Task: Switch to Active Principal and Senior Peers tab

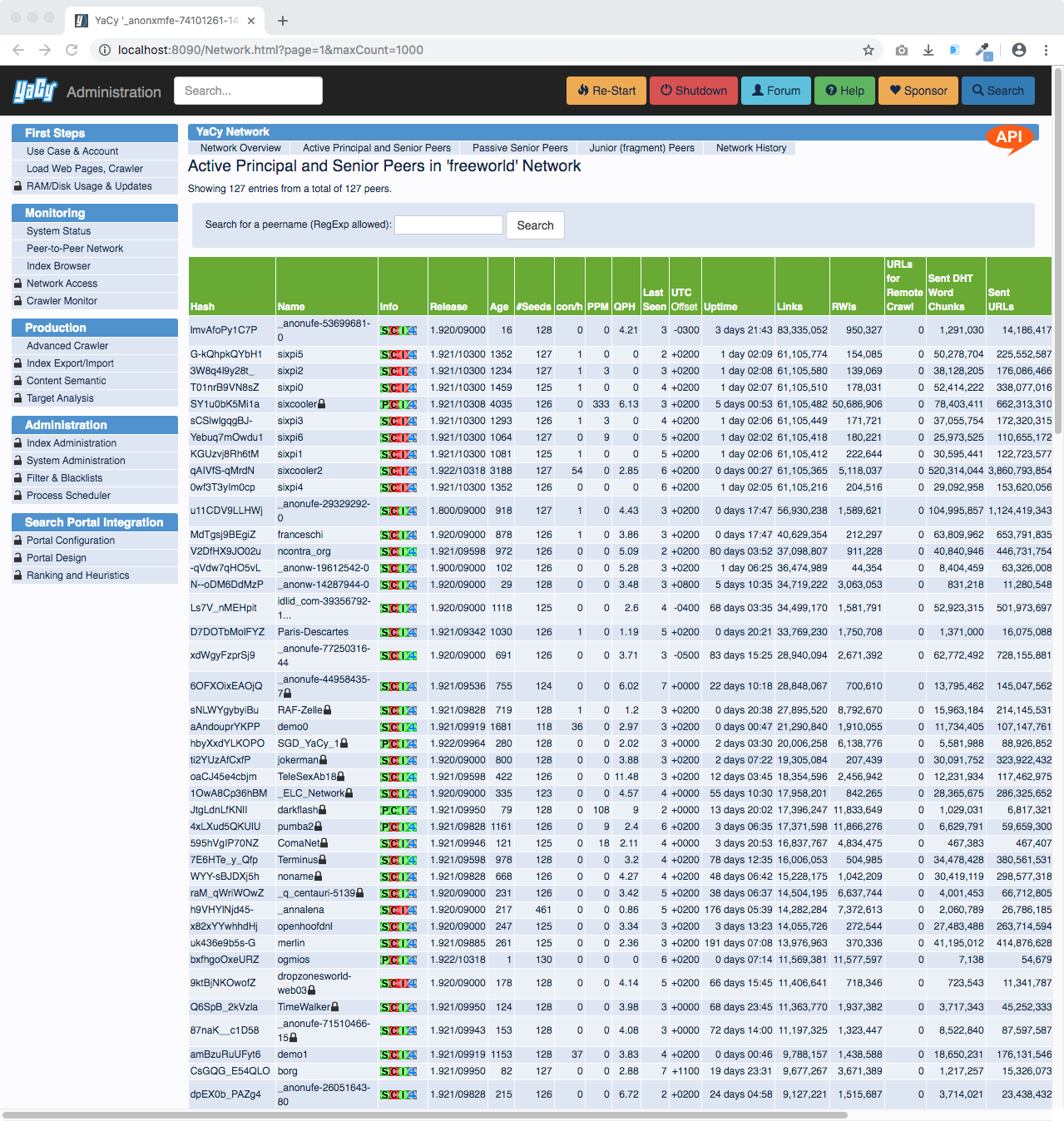Action: pos(377,148)
